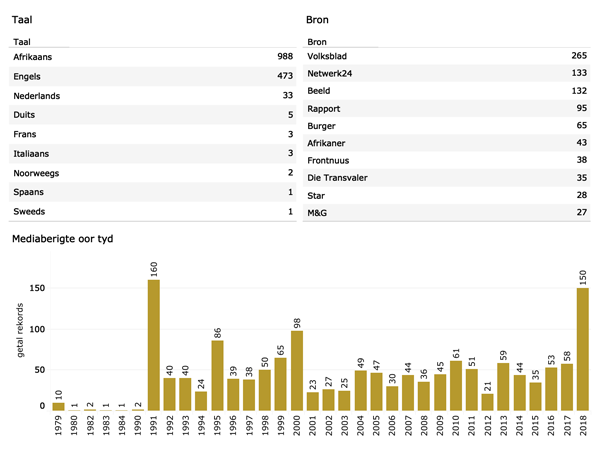Viewport: 600px width, 450px height.
Task: Select the Die Transvaler source
Action: (x=445, y=177)
